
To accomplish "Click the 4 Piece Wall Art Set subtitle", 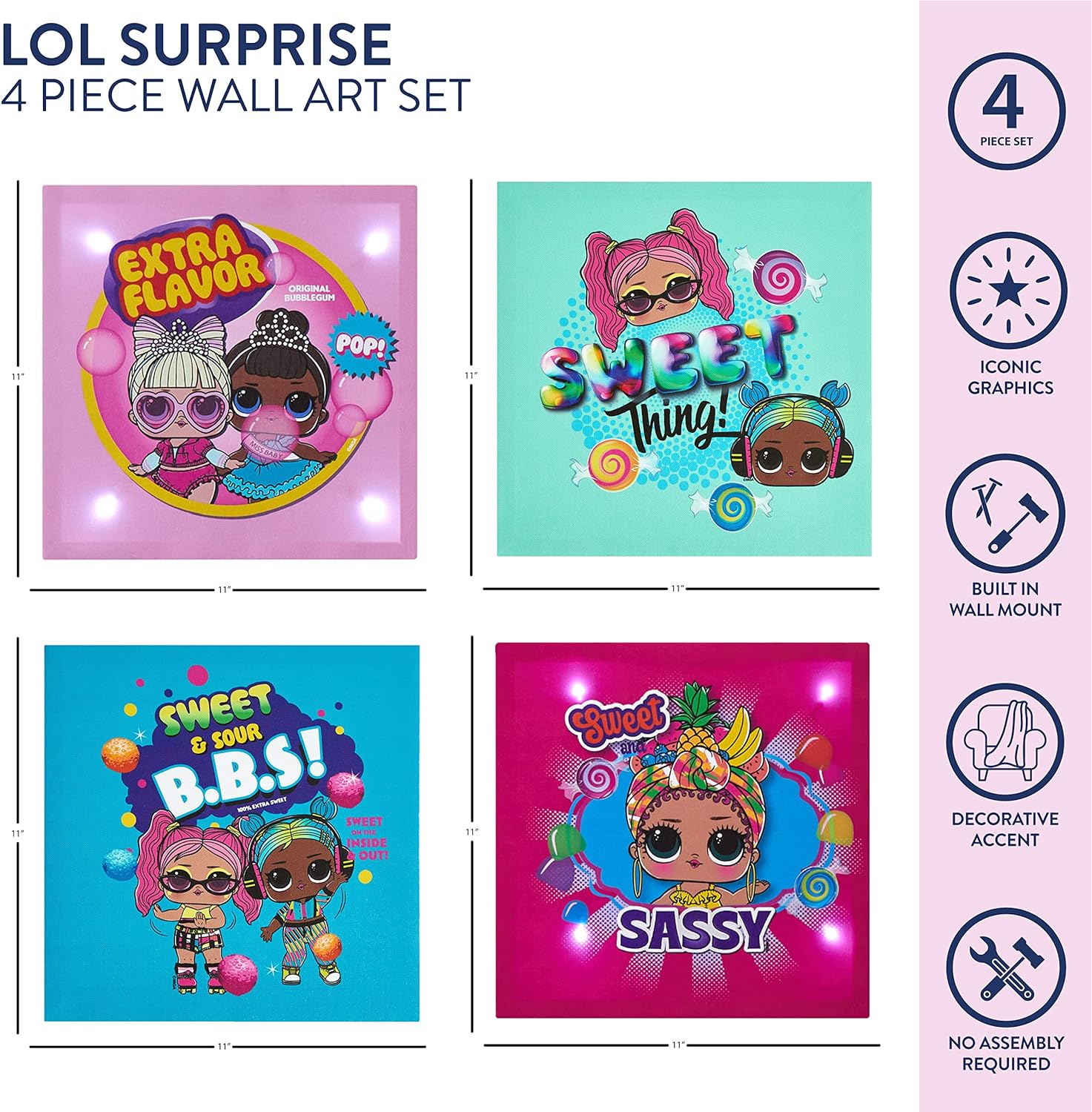I will (235, 95).
